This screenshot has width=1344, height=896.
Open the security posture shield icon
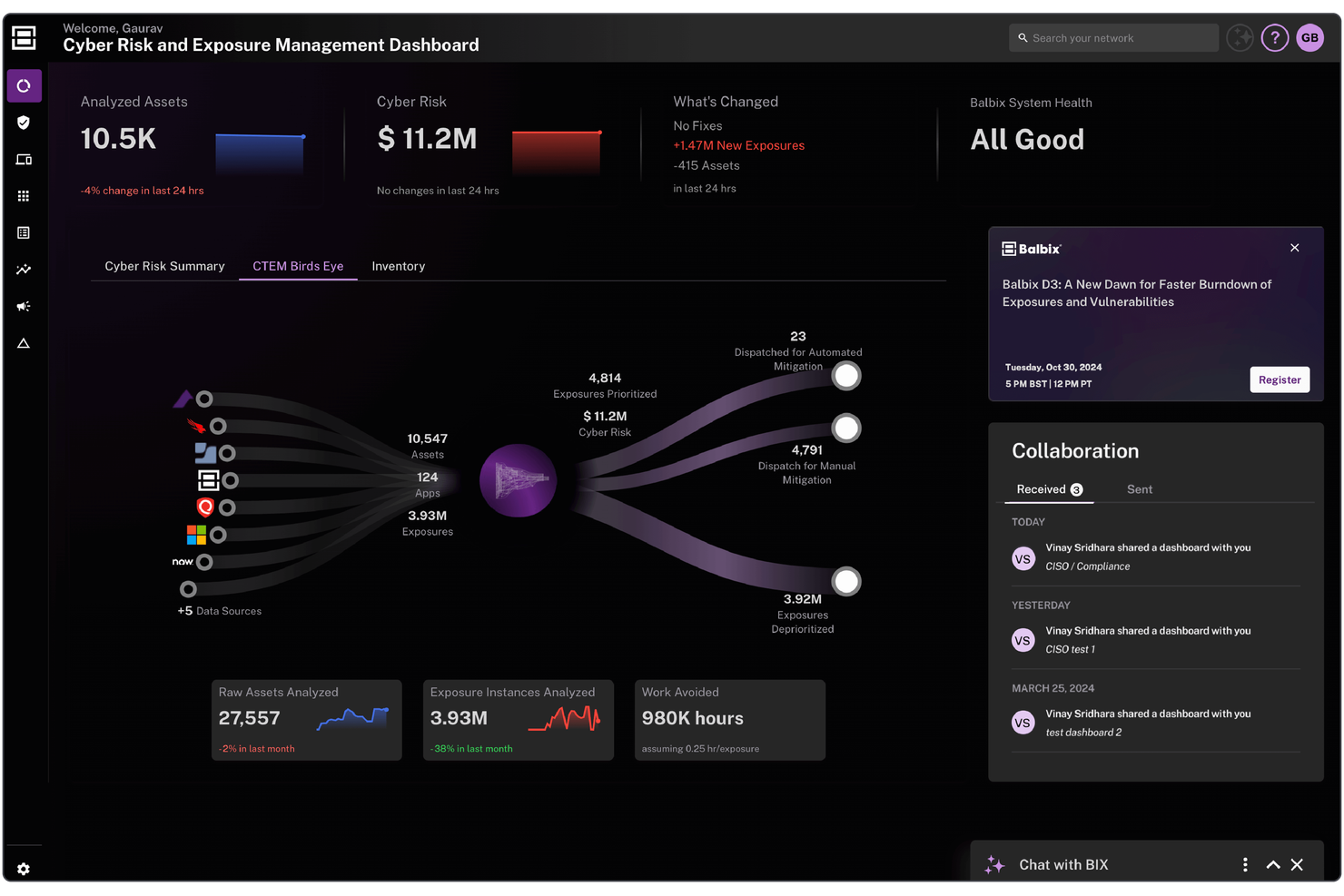click(24, 122)
